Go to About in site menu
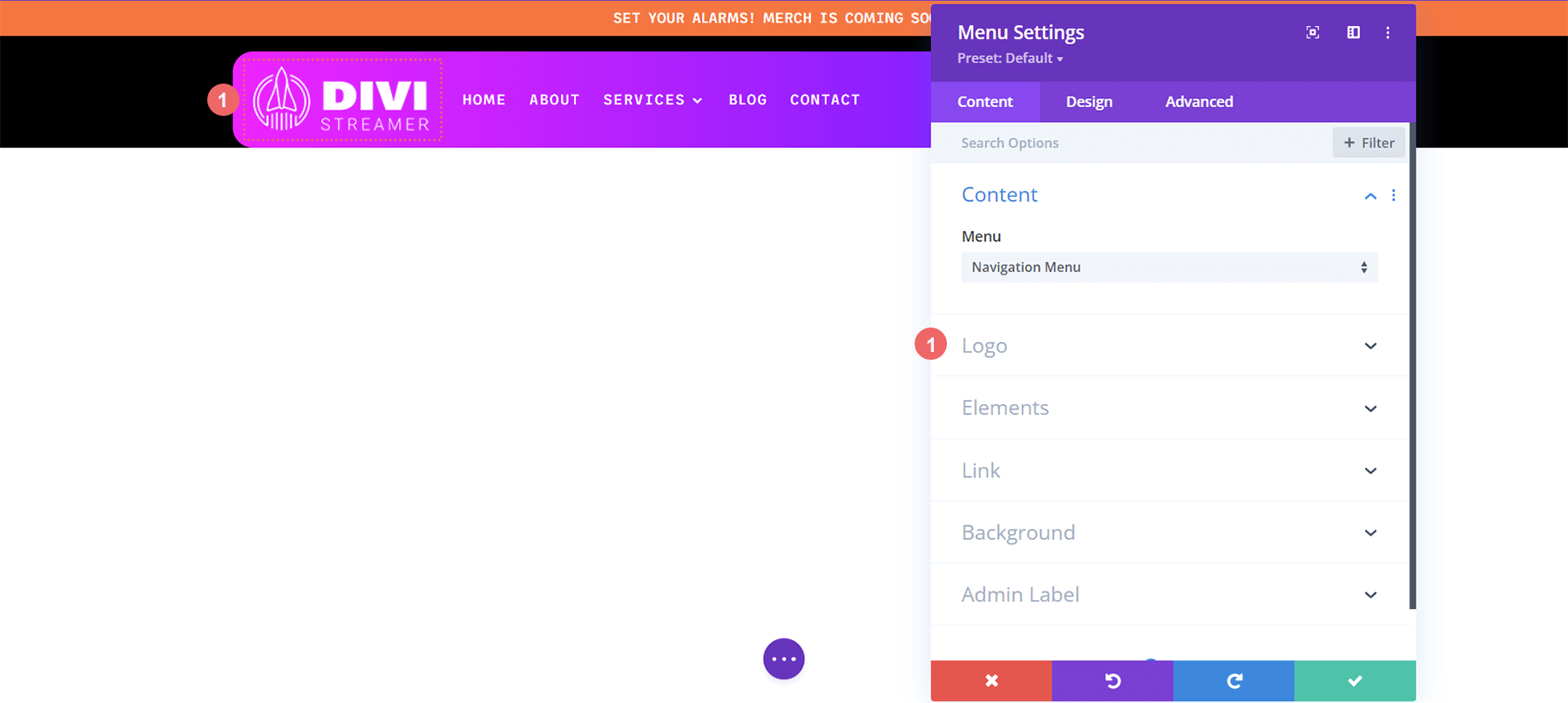 (x=555, y=100)
